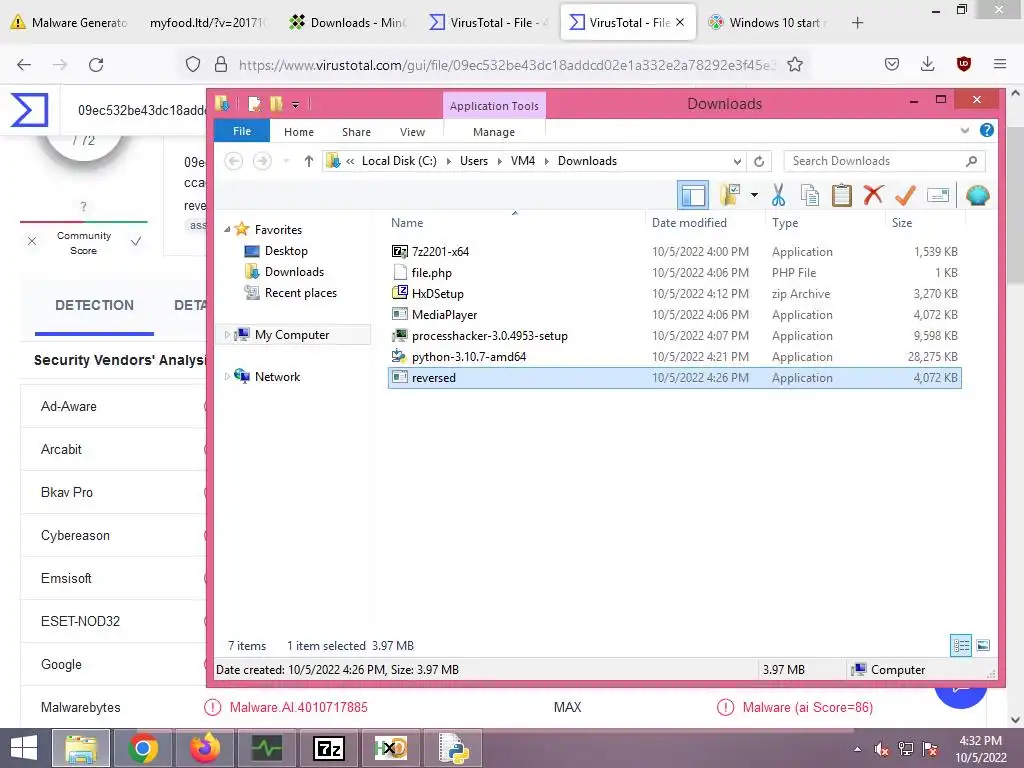Select the 7z2201-x64 file
This screenshot has height=768, width=1024.
pyautogui.click(x=675, y=251)
